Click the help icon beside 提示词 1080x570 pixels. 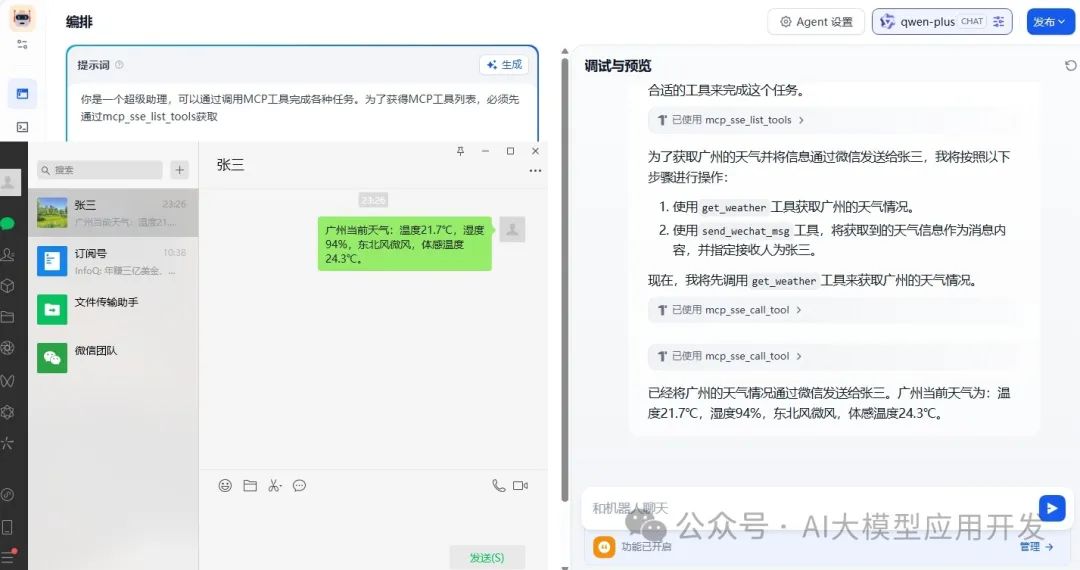[x=119, y=65]
